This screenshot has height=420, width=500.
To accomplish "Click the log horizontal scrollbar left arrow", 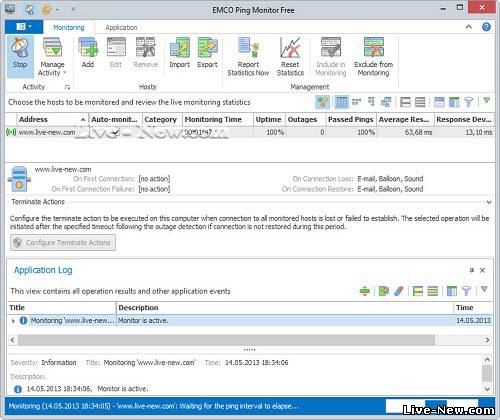I will (x=13, y=340).
